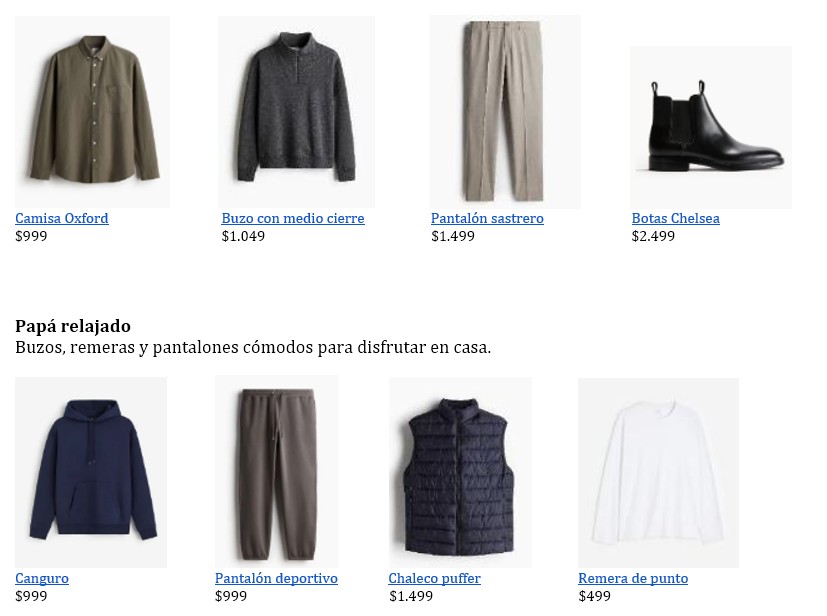This screenshot has width=827, height=616.
Task: Select the gray half-zip sweater image
Action: [x=296, y=112]
